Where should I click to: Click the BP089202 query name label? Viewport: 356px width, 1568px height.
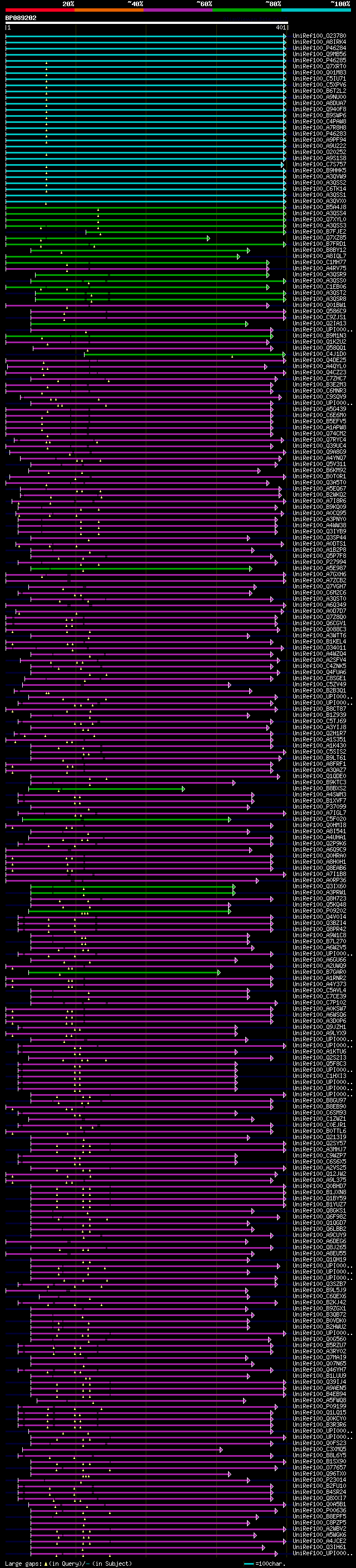[x=21, y=18]
